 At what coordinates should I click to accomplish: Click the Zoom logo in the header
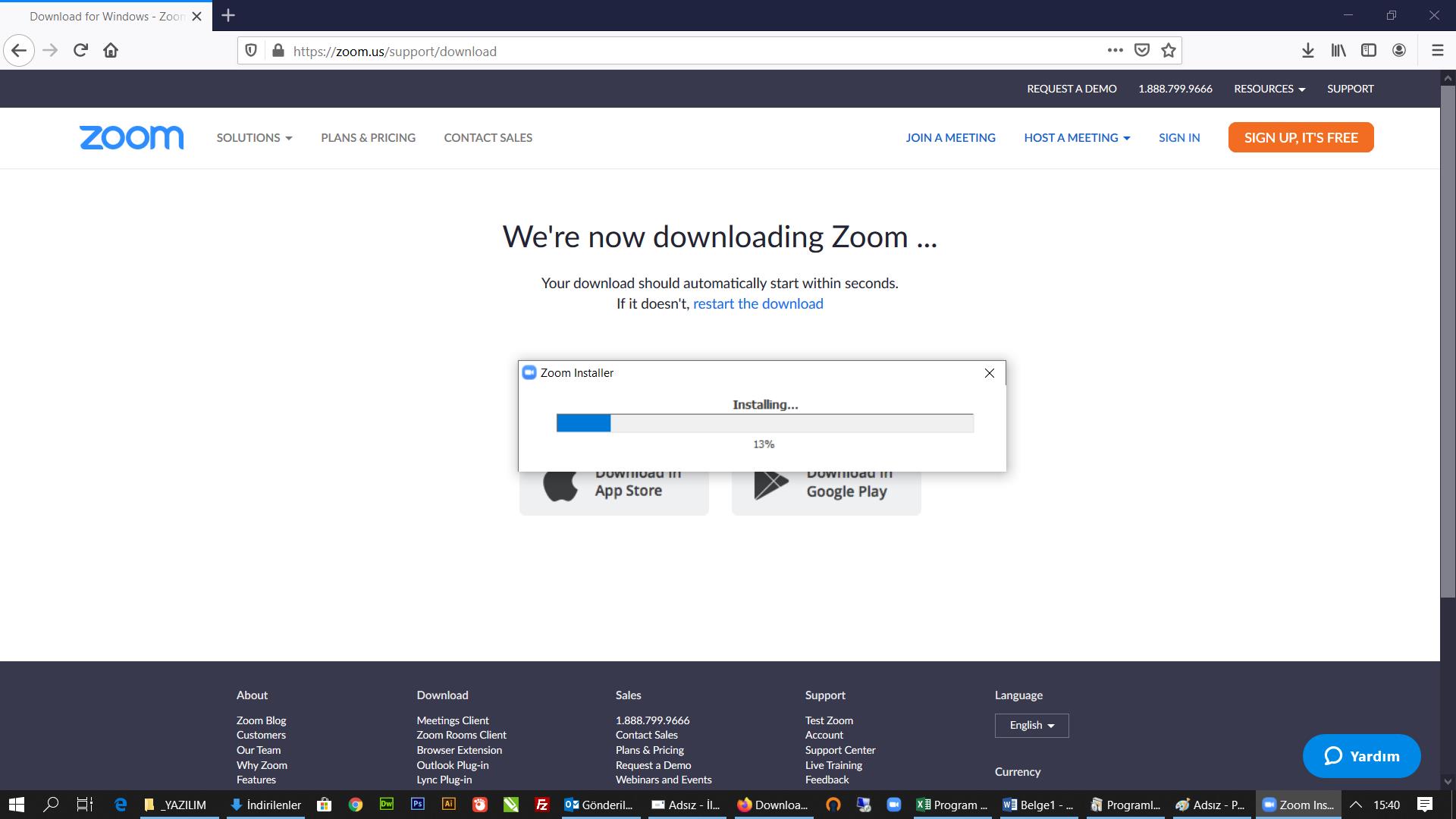(131, 137)
